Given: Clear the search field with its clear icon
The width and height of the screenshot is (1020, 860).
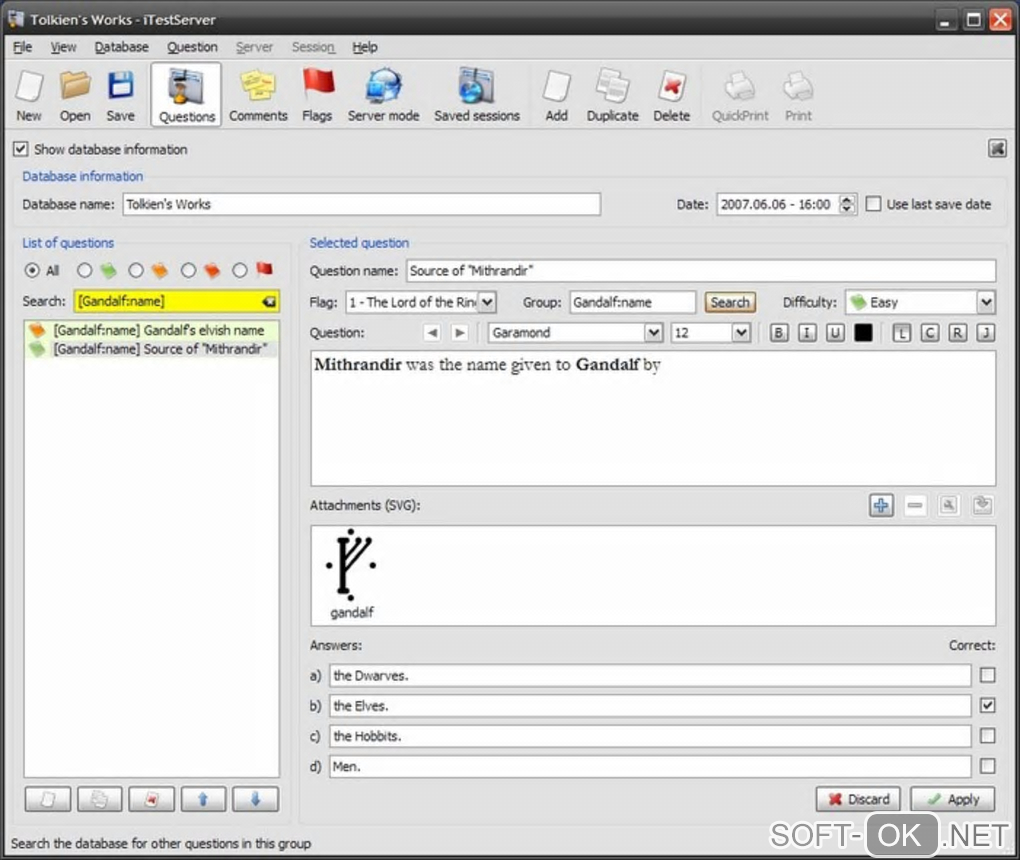Looking at the screenshot, I should pyautogui.click(x=269, y=301).
